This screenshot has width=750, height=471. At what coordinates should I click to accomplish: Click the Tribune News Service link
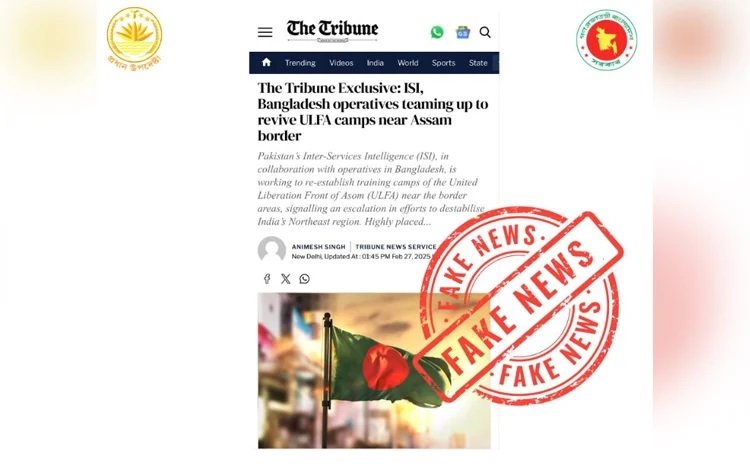coord(396,247)
